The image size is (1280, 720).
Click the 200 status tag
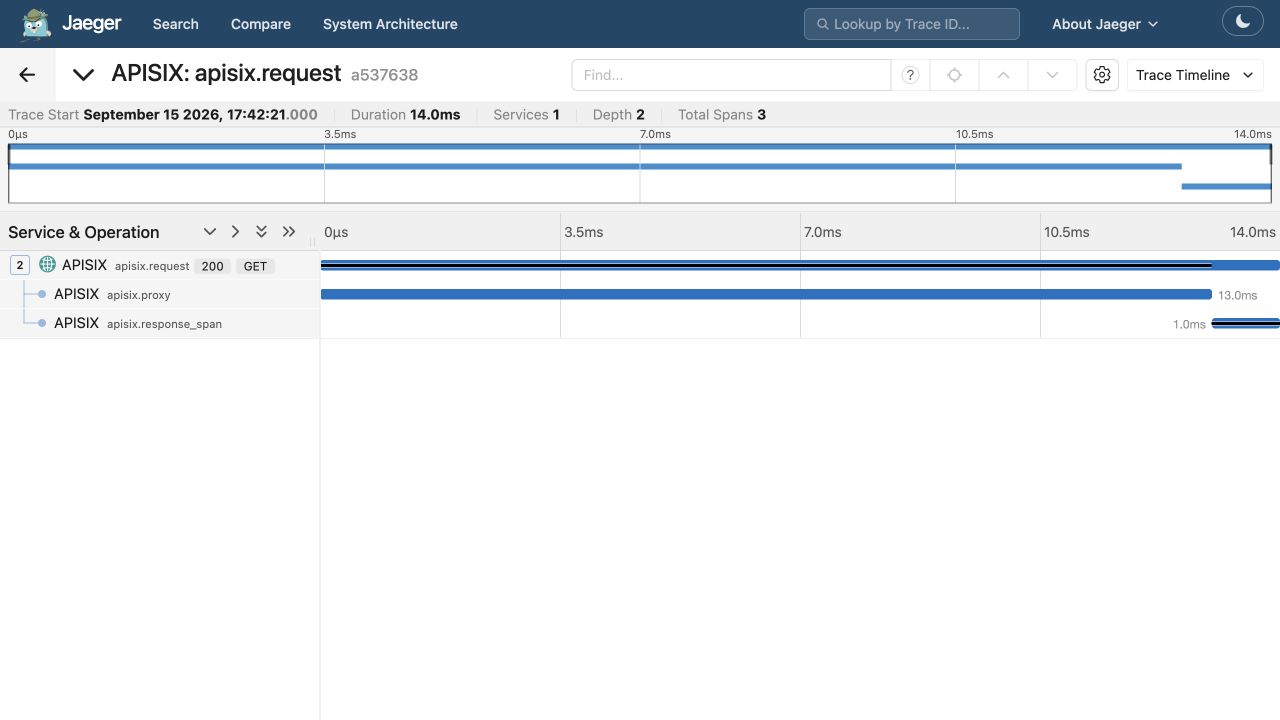click(x=212, y=266)
